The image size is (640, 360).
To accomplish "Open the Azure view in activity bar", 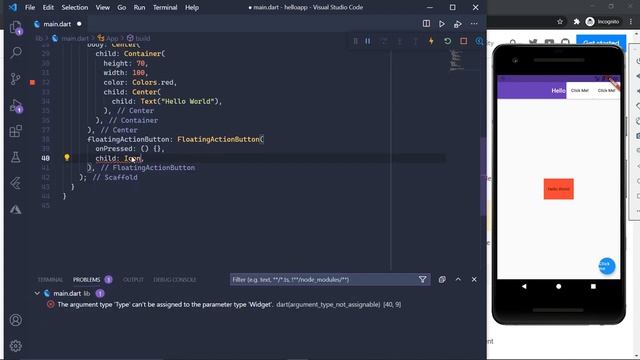I will pos(16,209).
